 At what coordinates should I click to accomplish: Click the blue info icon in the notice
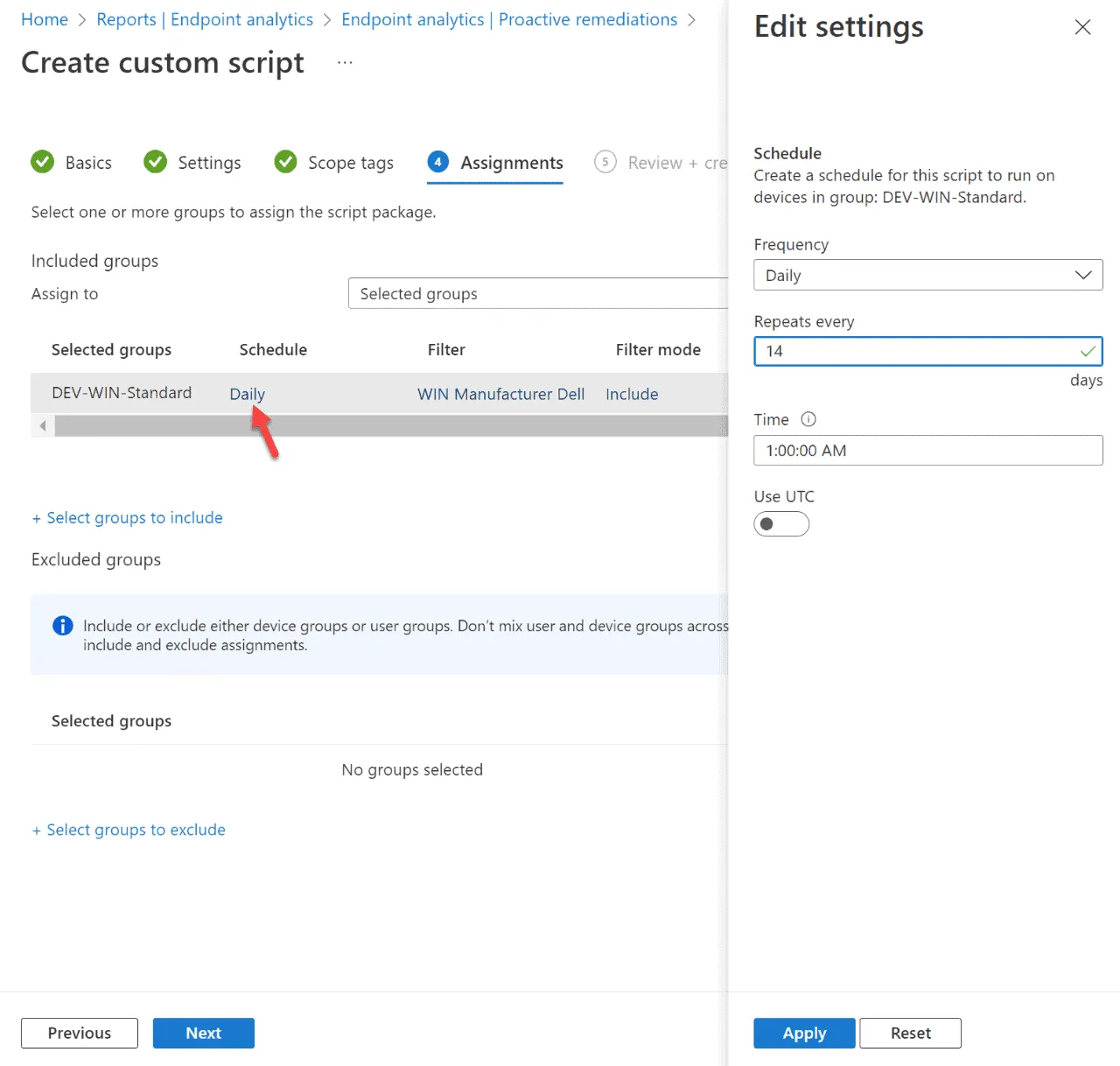63,625
